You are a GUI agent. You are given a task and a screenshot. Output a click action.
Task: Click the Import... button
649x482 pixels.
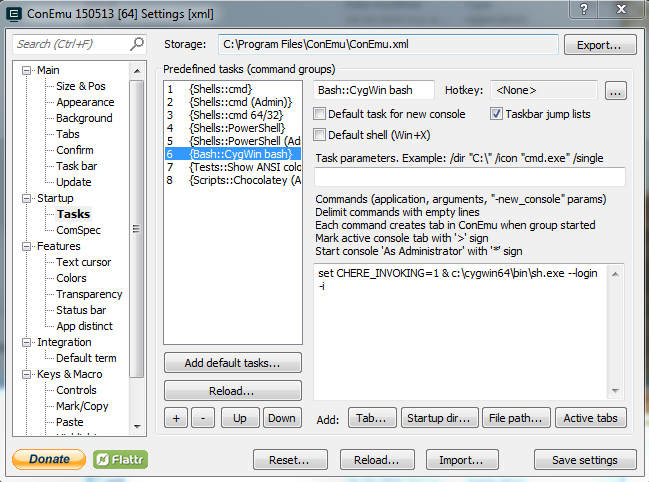click(462, 460)
